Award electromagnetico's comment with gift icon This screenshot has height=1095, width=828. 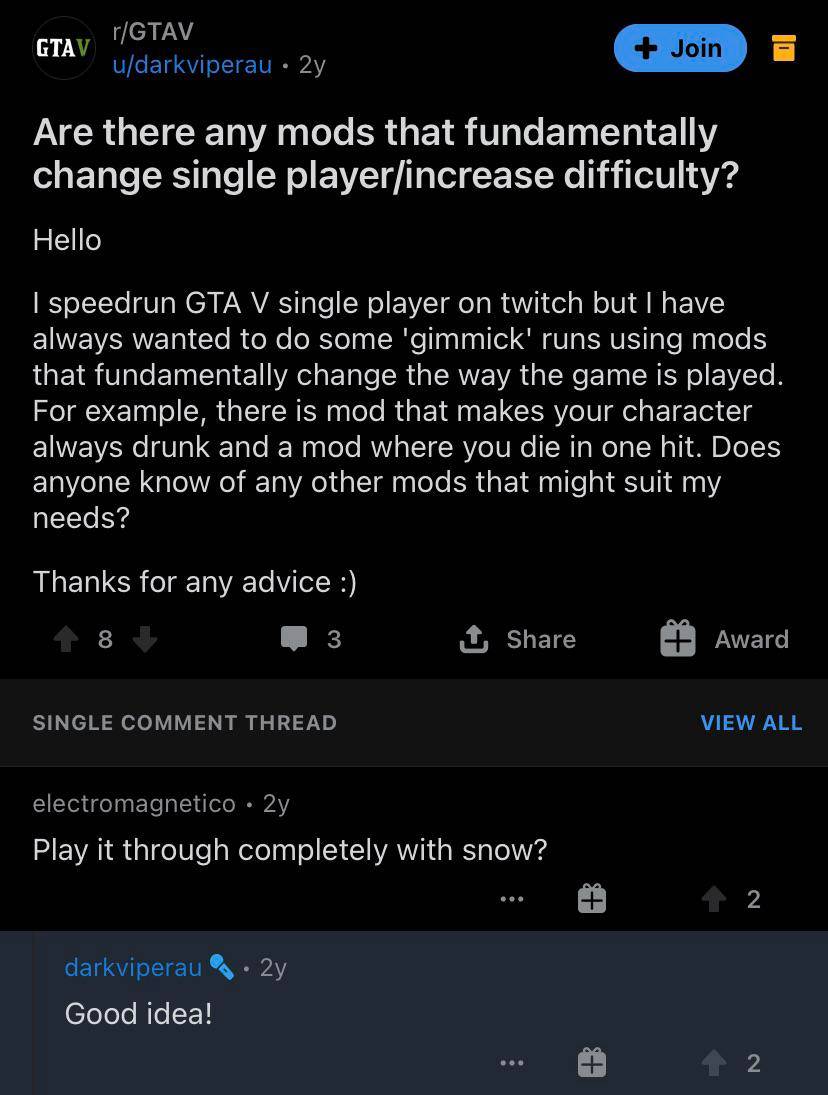[592, 899]
